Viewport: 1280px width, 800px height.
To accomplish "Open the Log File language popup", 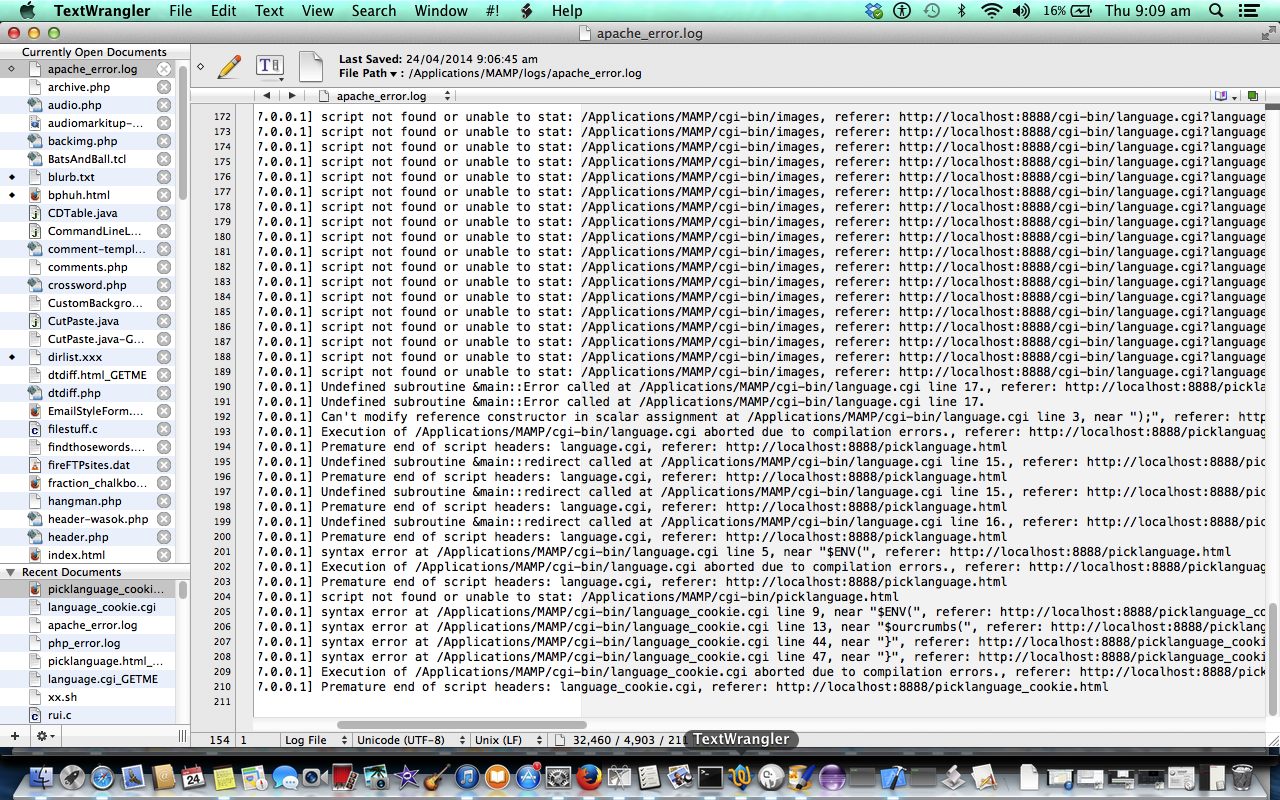I will click(x=315, y=740).
